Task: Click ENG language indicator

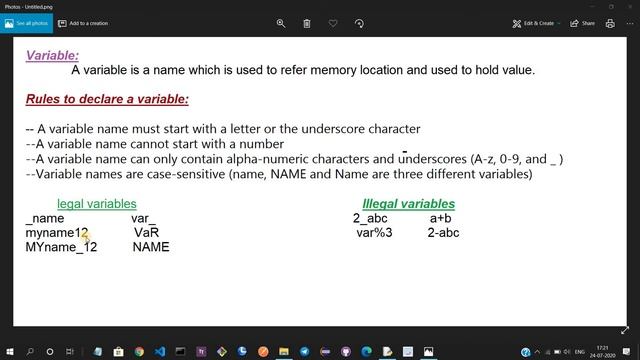Action: point(580,351)
